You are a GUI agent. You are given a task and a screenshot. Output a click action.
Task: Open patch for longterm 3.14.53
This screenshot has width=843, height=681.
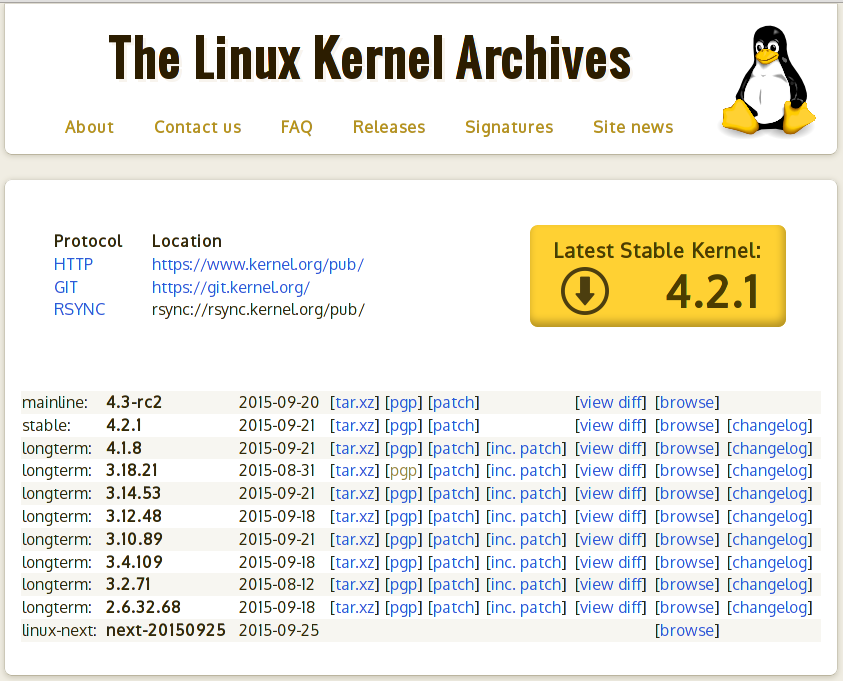click(x=453, y=493)
